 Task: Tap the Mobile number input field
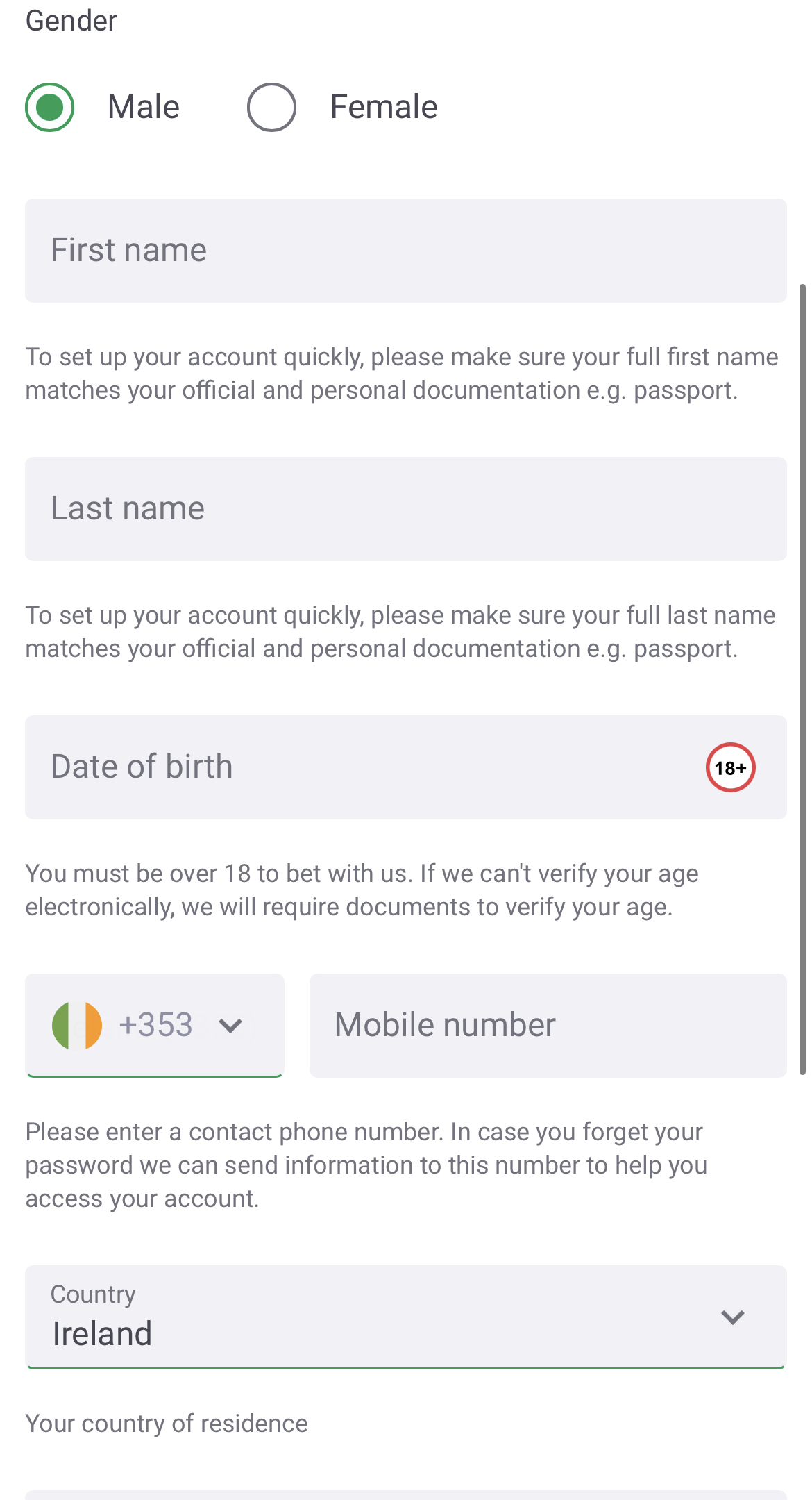(x=548, y=1026)
